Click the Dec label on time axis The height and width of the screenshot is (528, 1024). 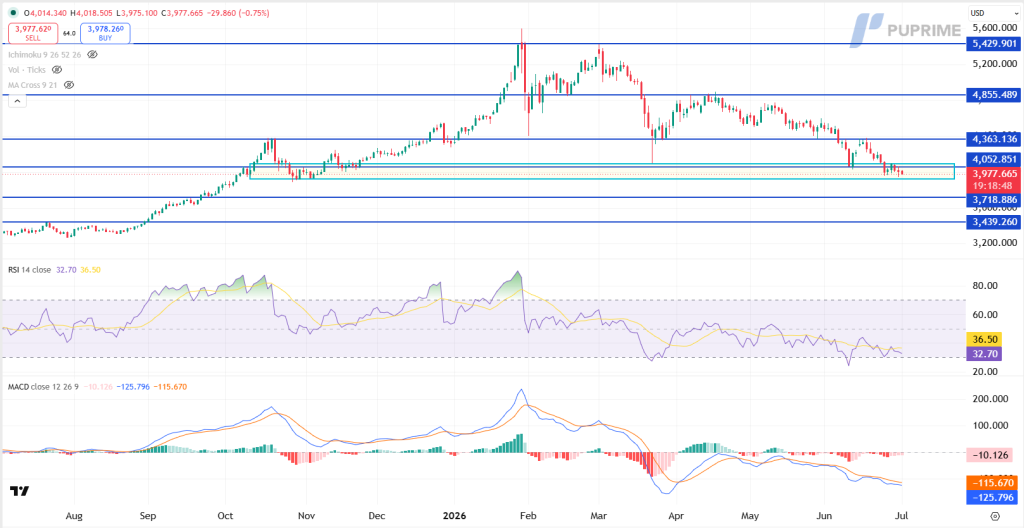coord(377,516)
